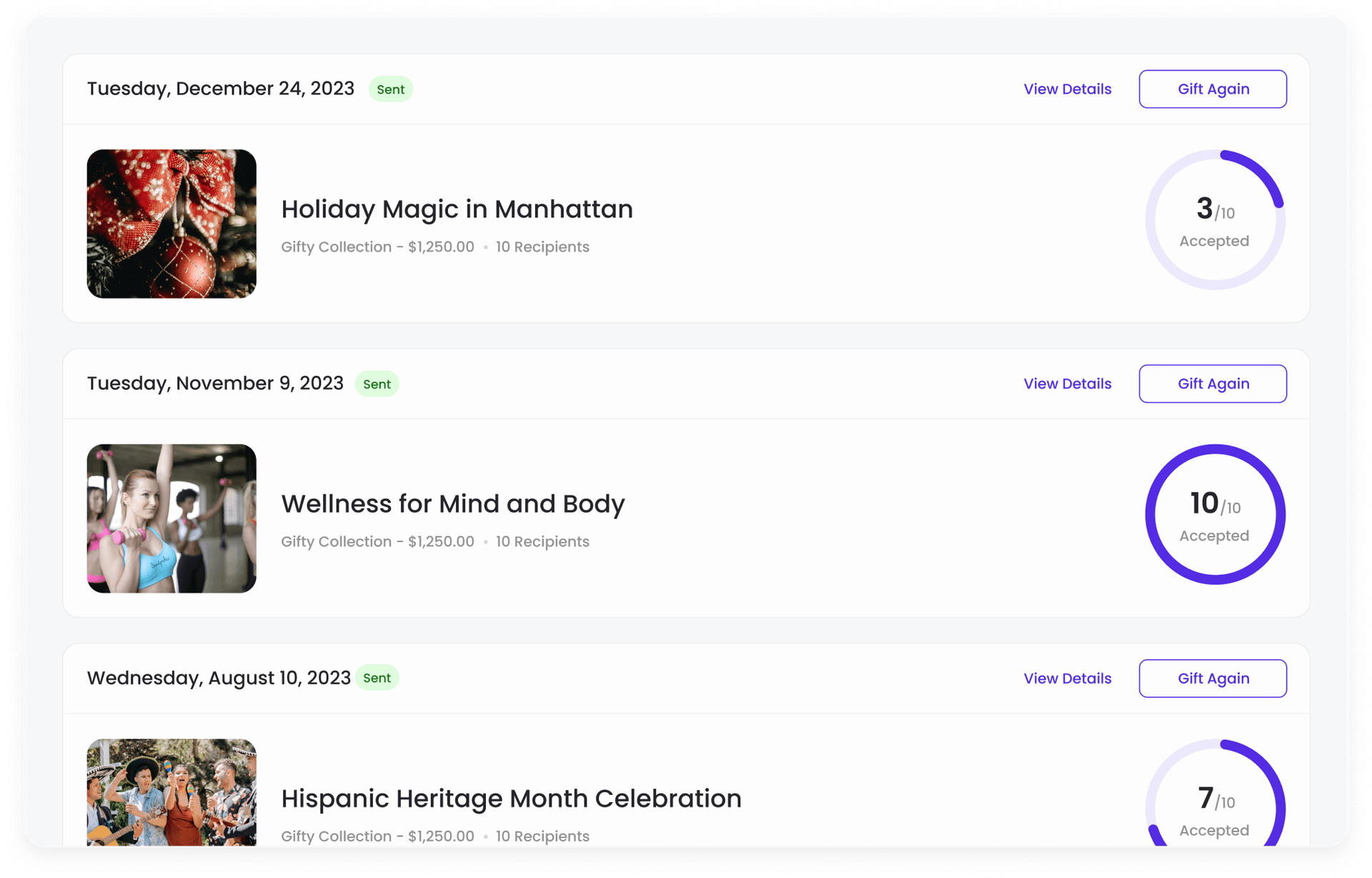Click the Wednesday, August 10, 2023 date heading

[x=219, y=678]
